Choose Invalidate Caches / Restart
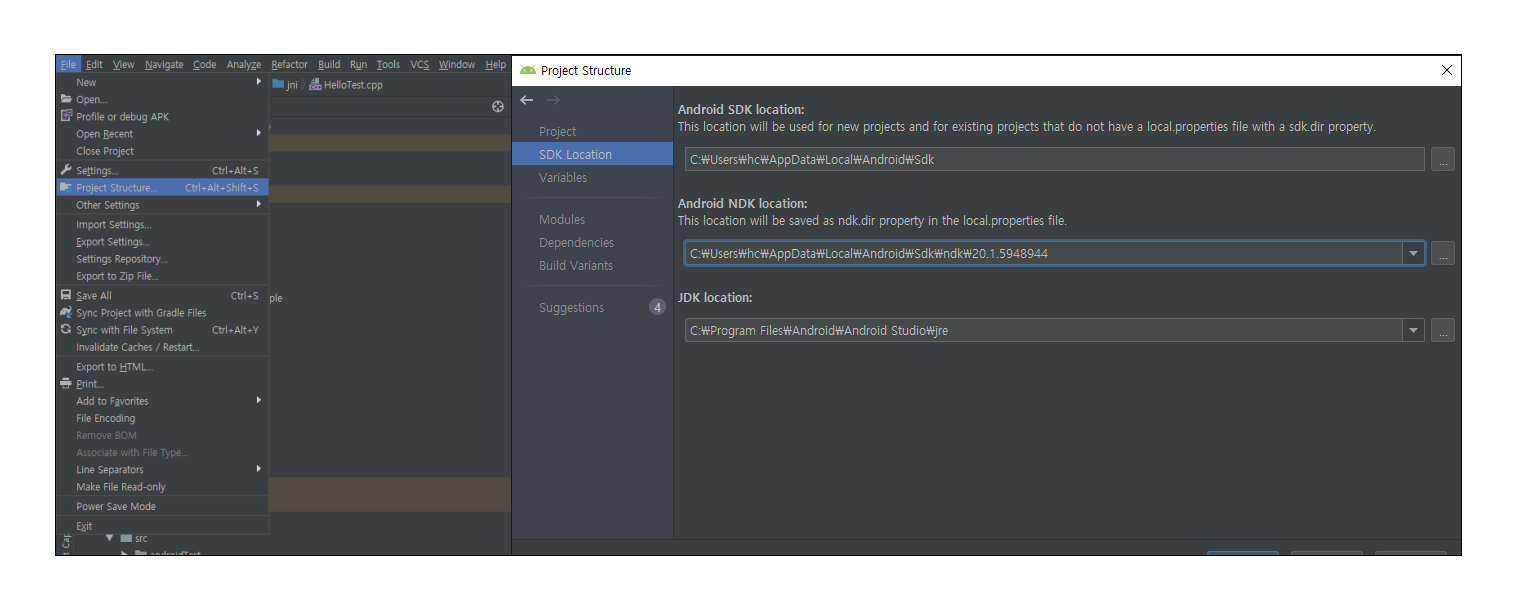Screen dimensions: 1517x612 pyautogui.click(x=138, y=347)
